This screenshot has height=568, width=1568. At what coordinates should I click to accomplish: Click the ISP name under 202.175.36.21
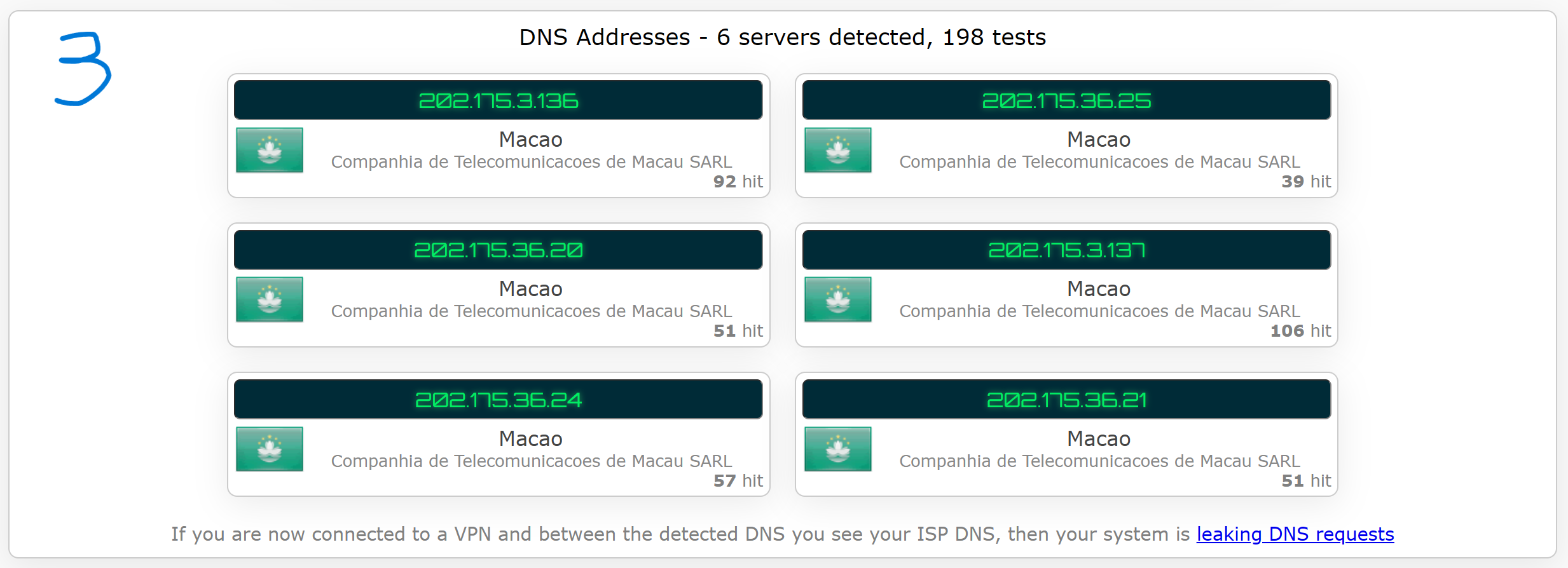tap(1099, 461)
